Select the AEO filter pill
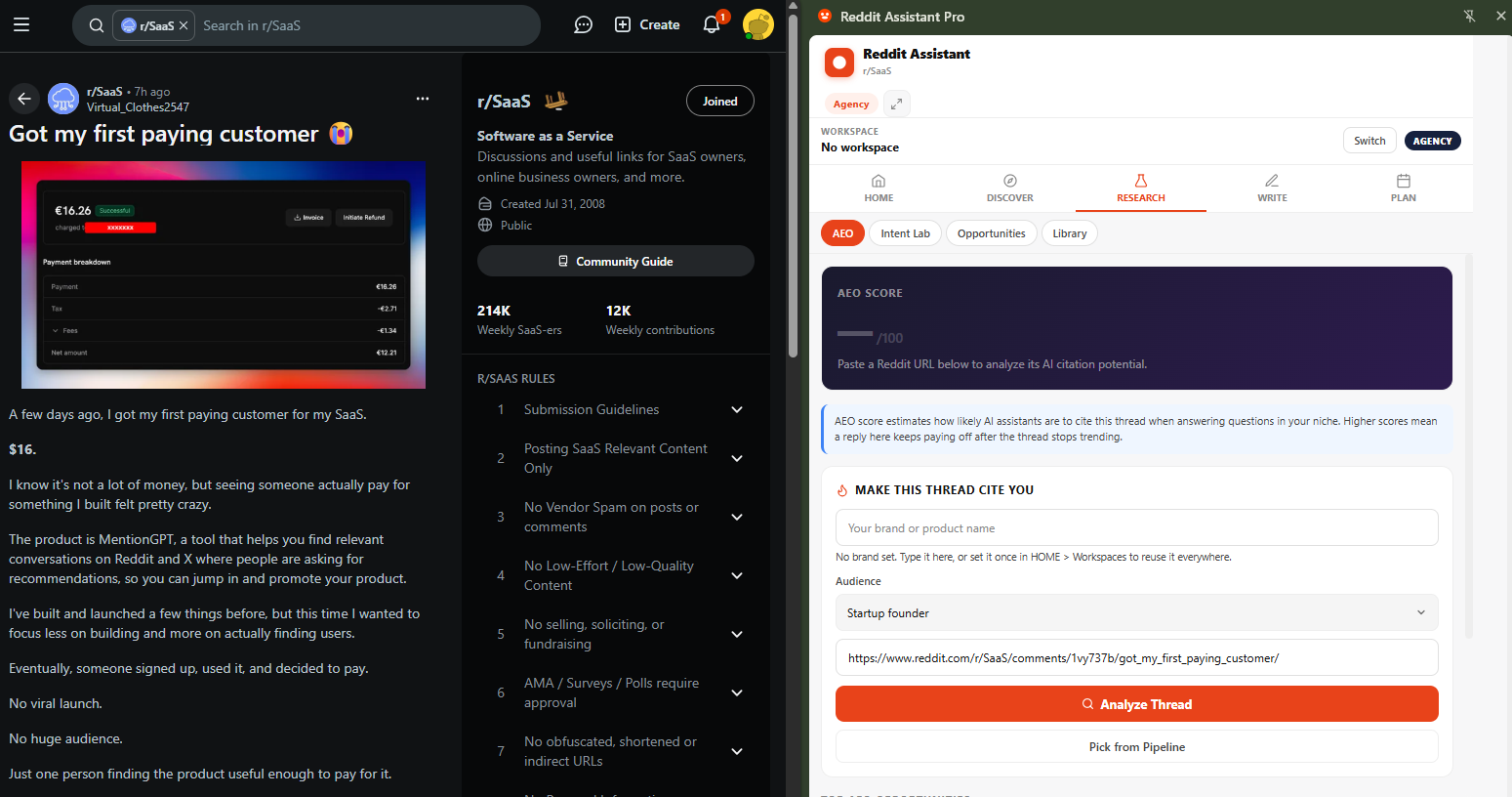The width and height of the screenshot is (1512, 797). [842, 233]
